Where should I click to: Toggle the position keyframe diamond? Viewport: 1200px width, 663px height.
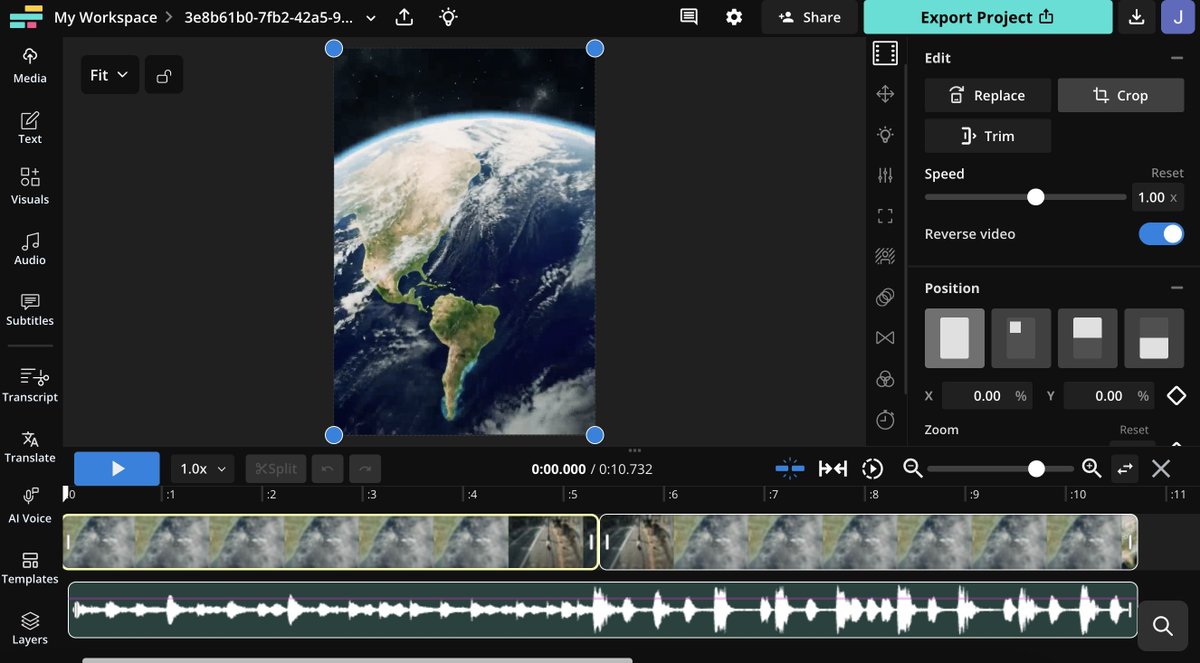[x=1176, y=396]
